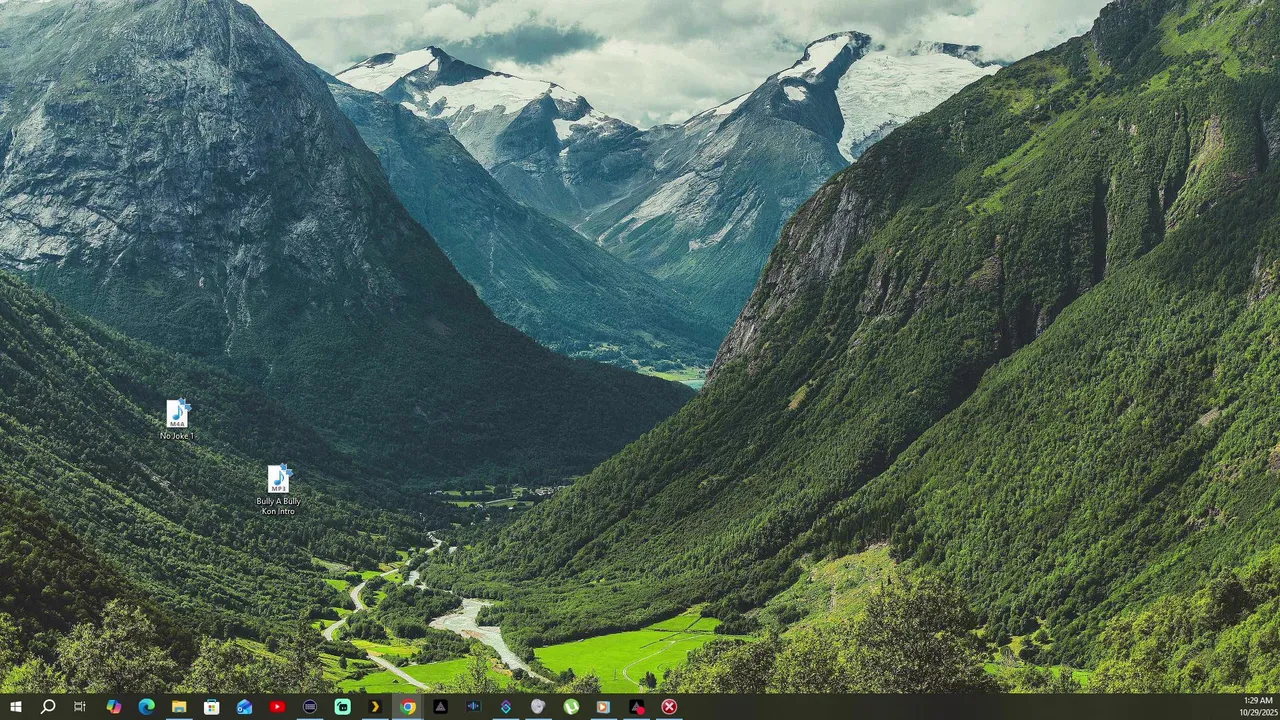Open the clock and date 1:29 AM

pos(1258,707)
